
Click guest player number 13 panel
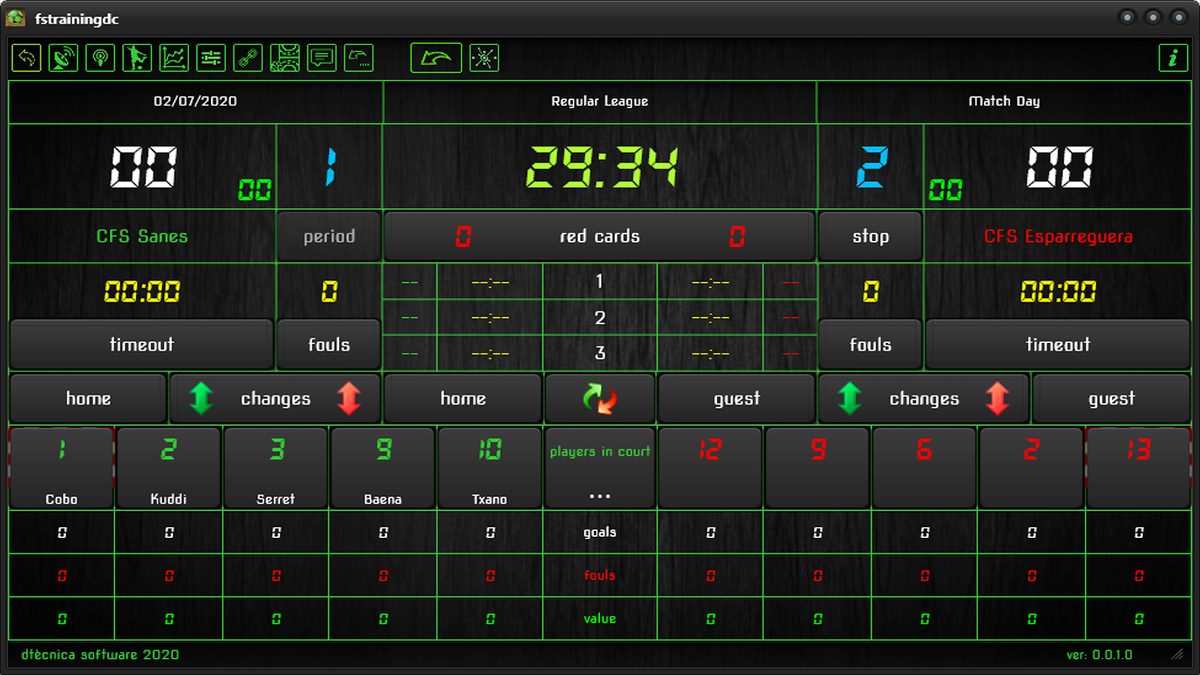[x=1137, y=467]
